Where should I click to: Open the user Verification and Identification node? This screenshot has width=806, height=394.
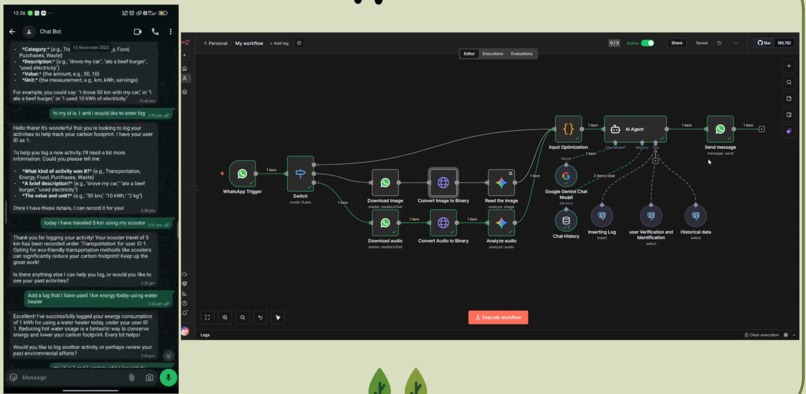click(651, 216)
